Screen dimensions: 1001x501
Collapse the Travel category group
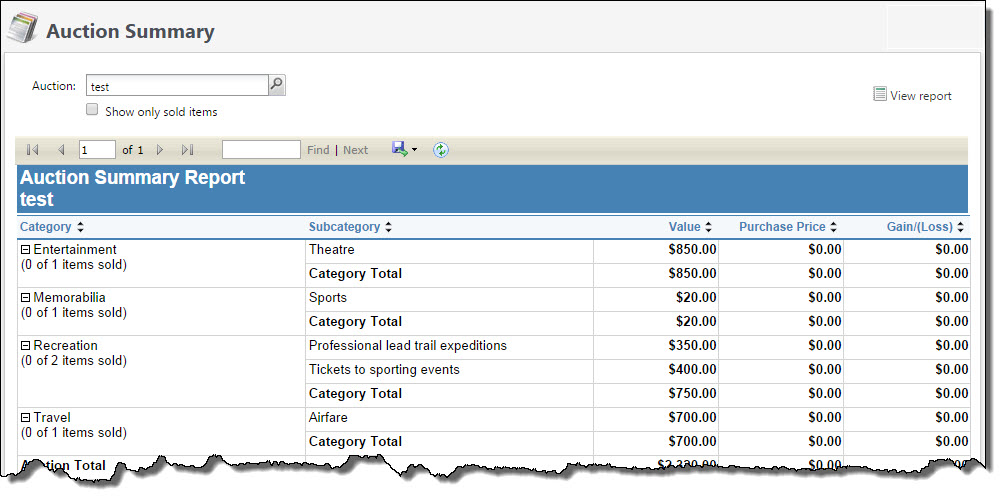point(26,418)
